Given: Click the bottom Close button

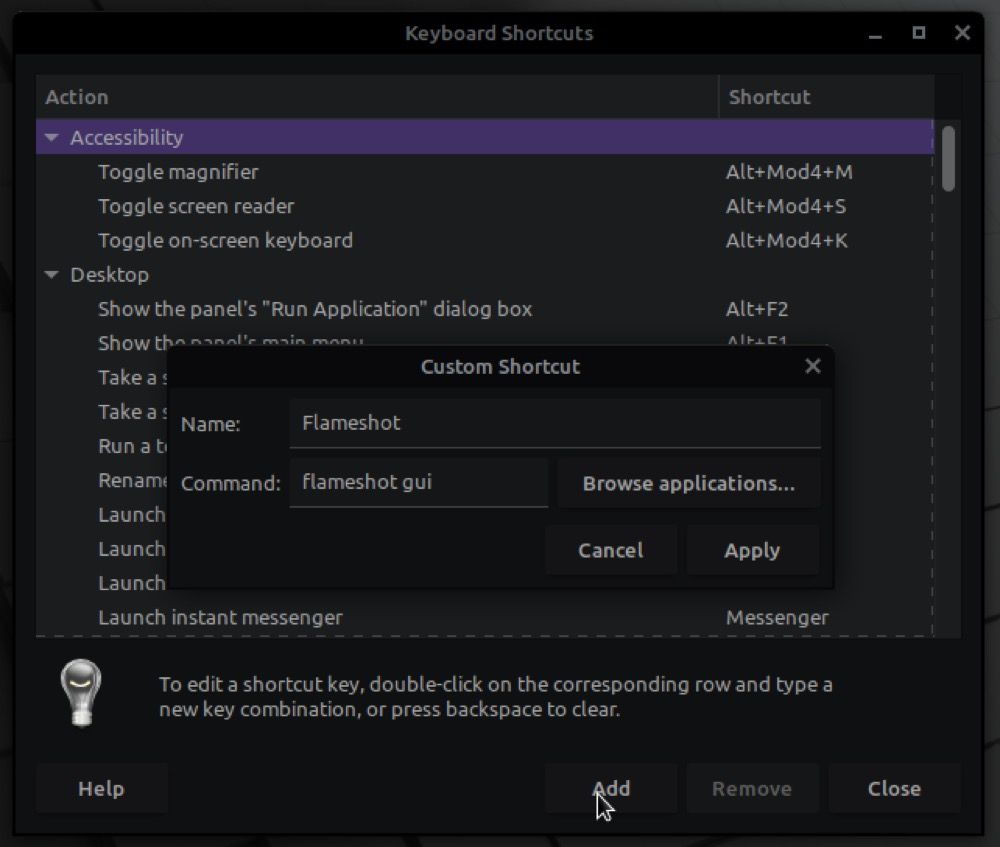Looking at the screenshot, I should 894,789.
